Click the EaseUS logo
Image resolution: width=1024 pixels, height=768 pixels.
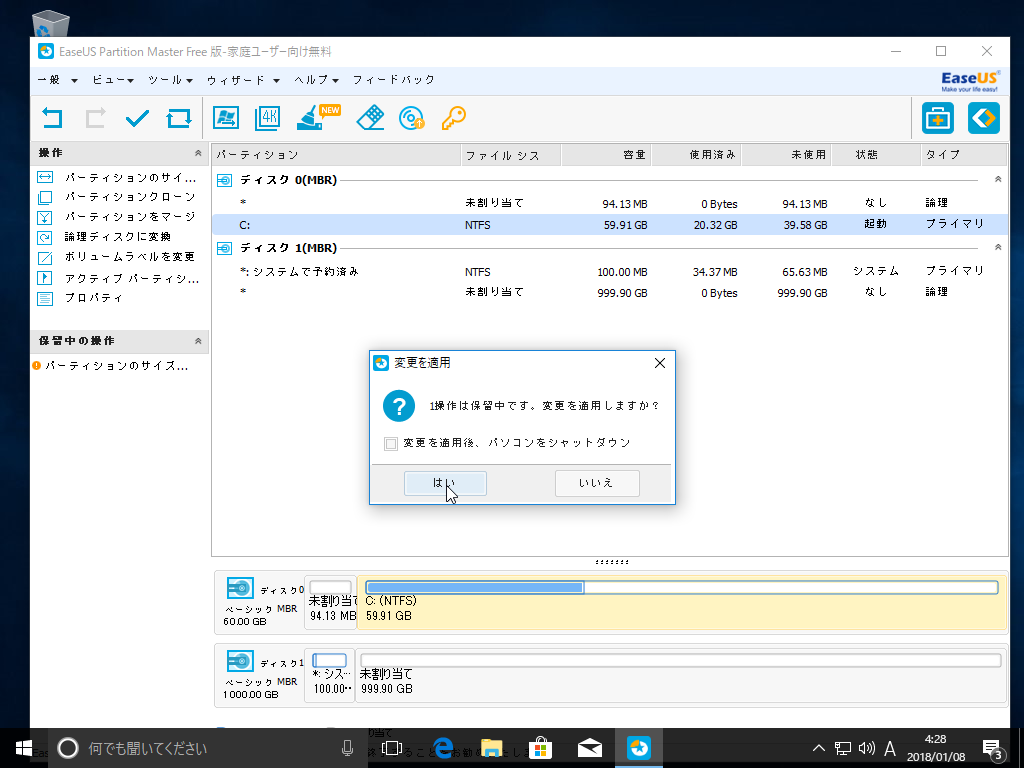pyautogui.click(x=970, y=81)
